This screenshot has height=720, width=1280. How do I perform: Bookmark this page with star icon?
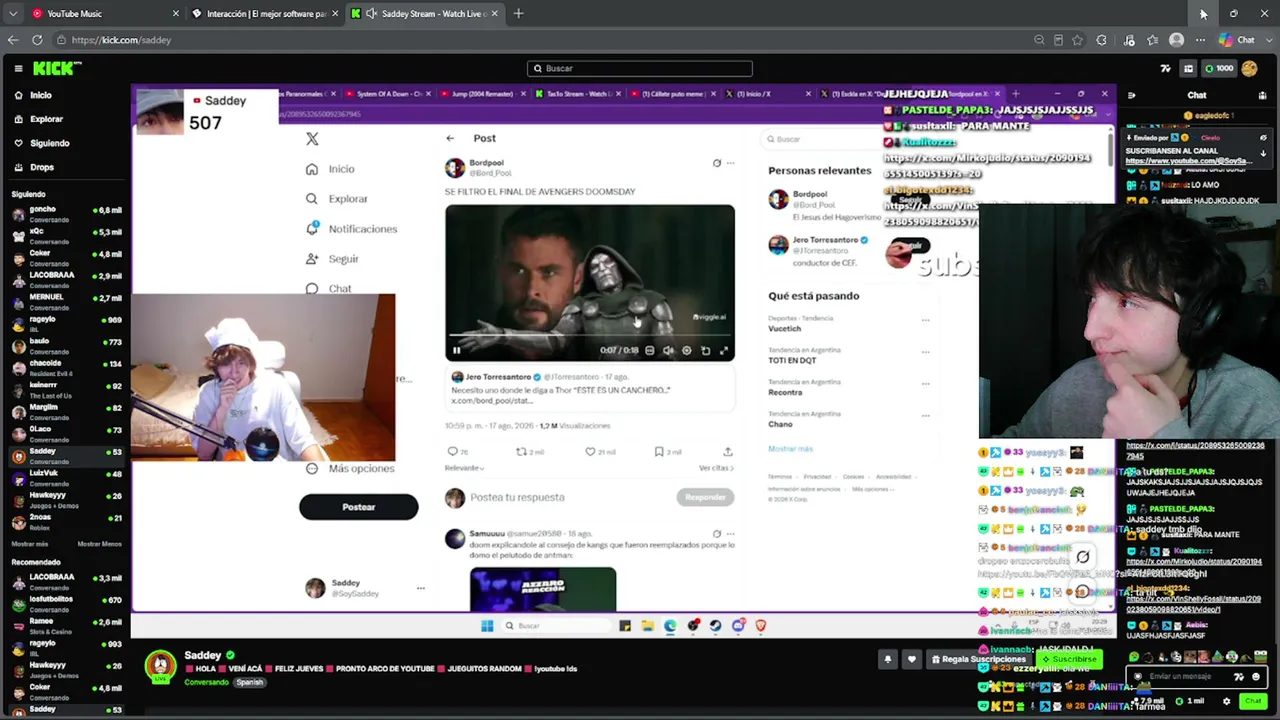pyautogui.click(x=1077, y=40)
